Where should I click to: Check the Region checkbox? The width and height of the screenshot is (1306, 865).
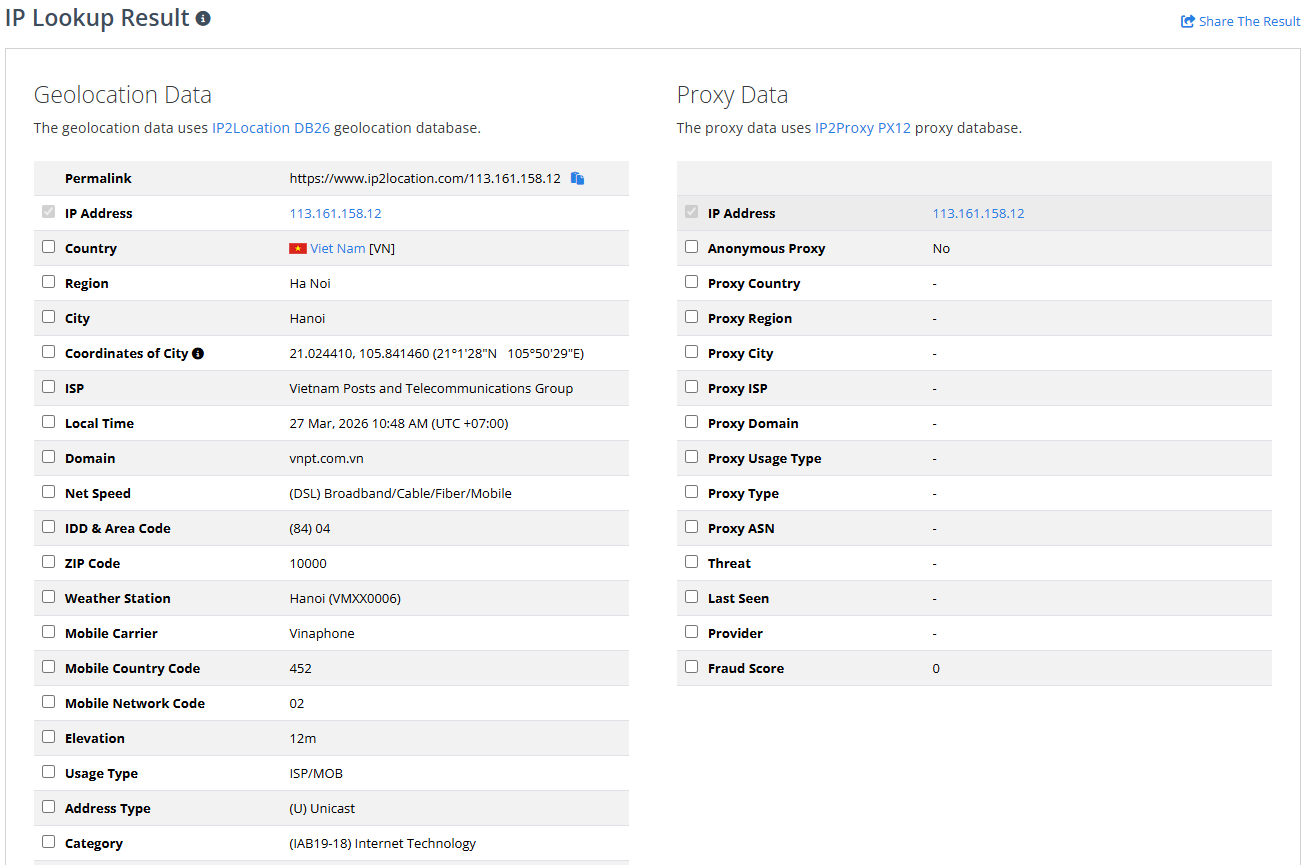coord(48,281)
